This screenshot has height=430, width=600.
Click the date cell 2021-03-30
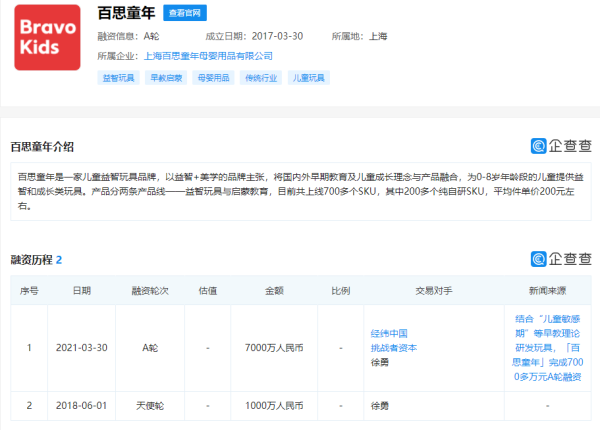click(82, 348)
